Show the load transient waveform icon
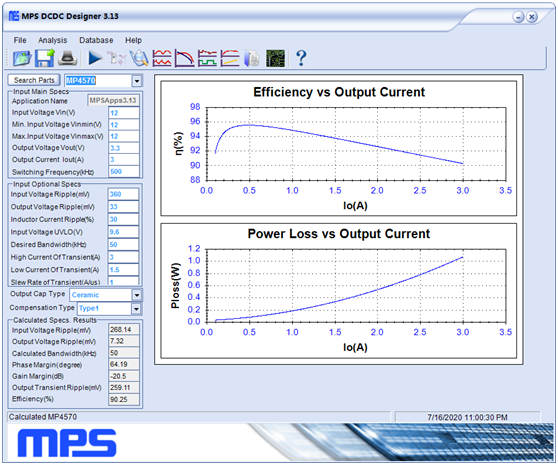558x465 pixels. 207,58
